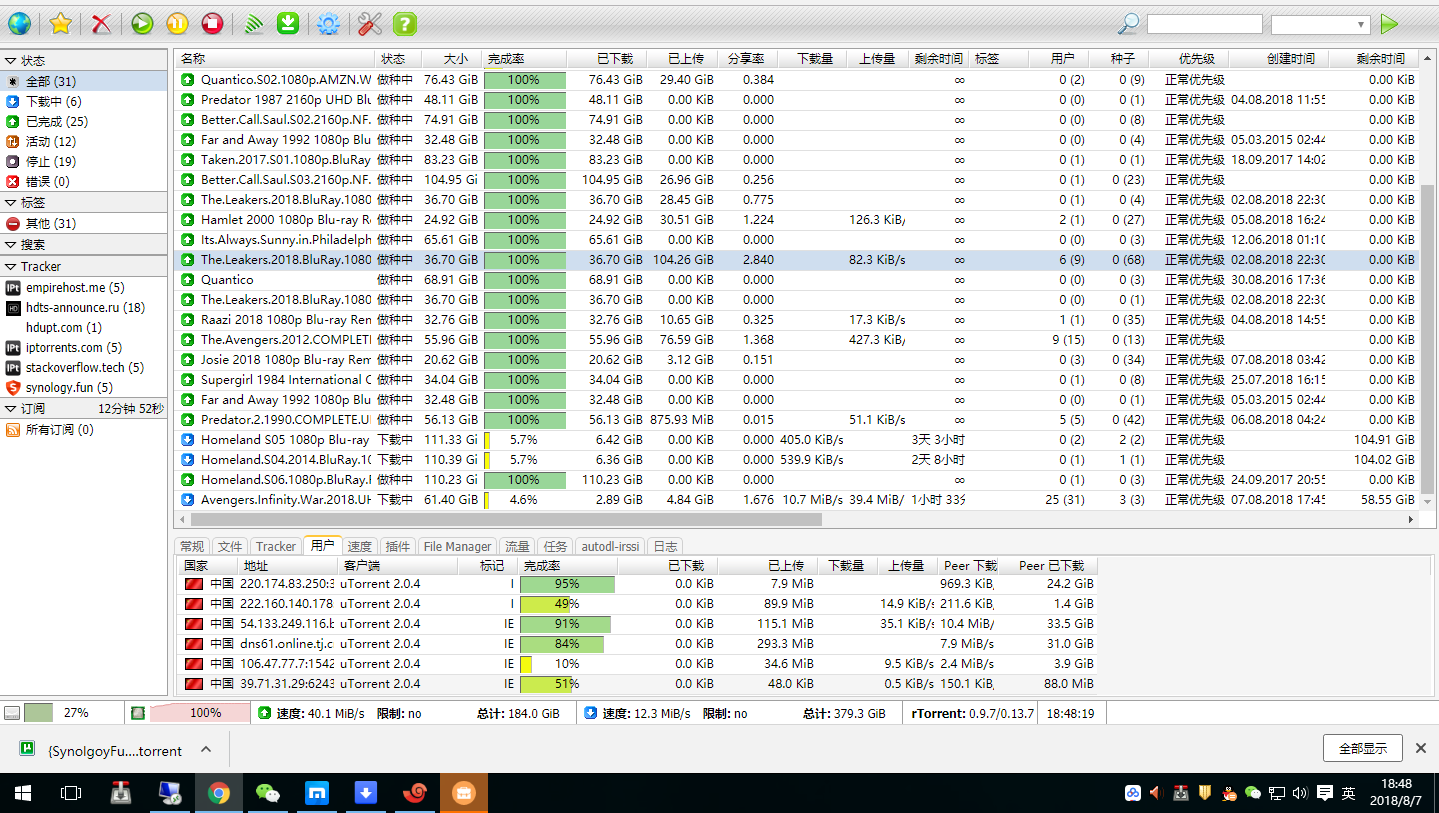
Task: Switch to the 文件 details tab
Action: [x=230, y=546]
